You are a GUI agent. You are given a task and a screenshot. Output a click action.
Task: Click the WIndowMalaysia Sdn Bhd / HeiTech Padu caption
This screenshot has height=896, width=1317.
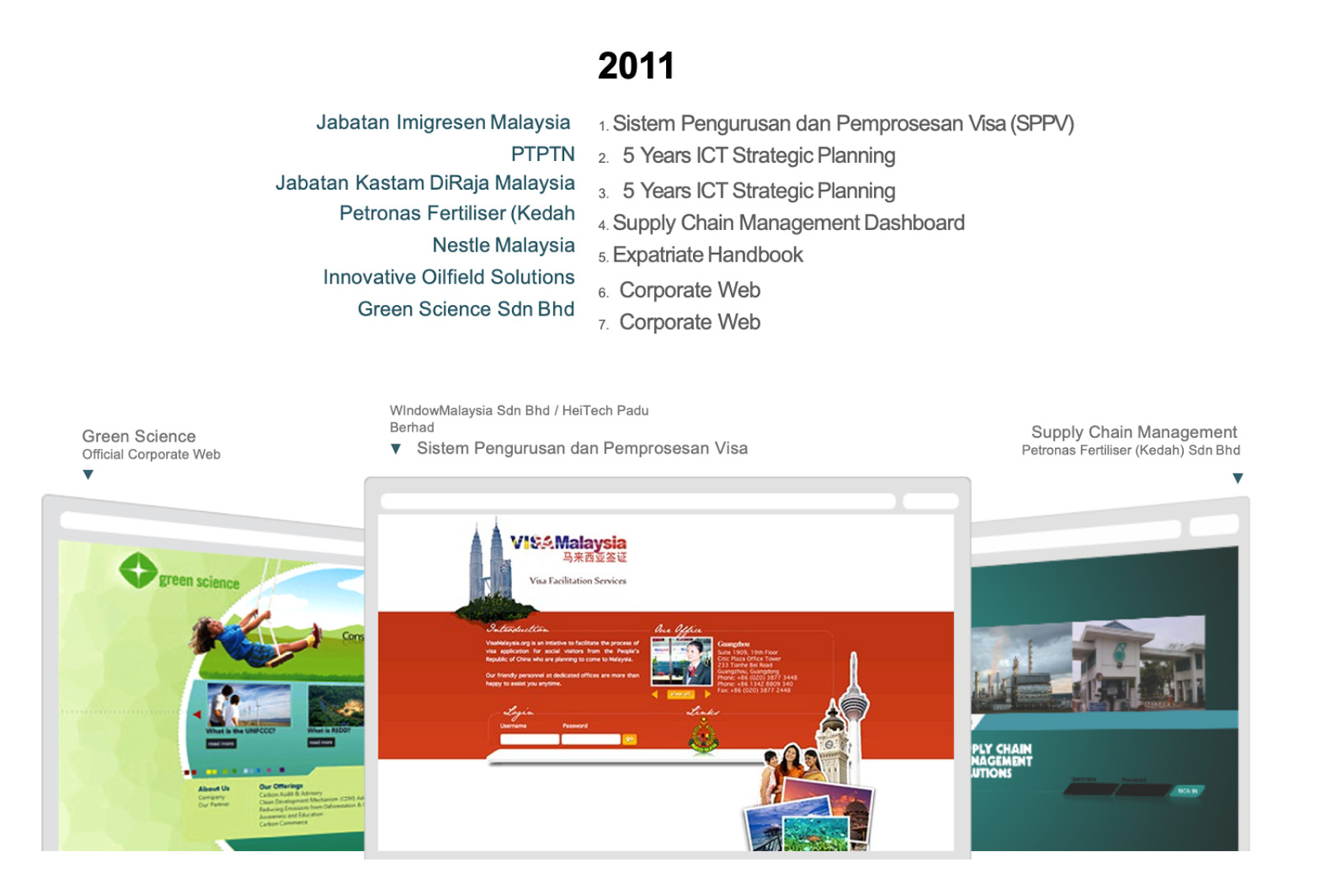[519, 418]
